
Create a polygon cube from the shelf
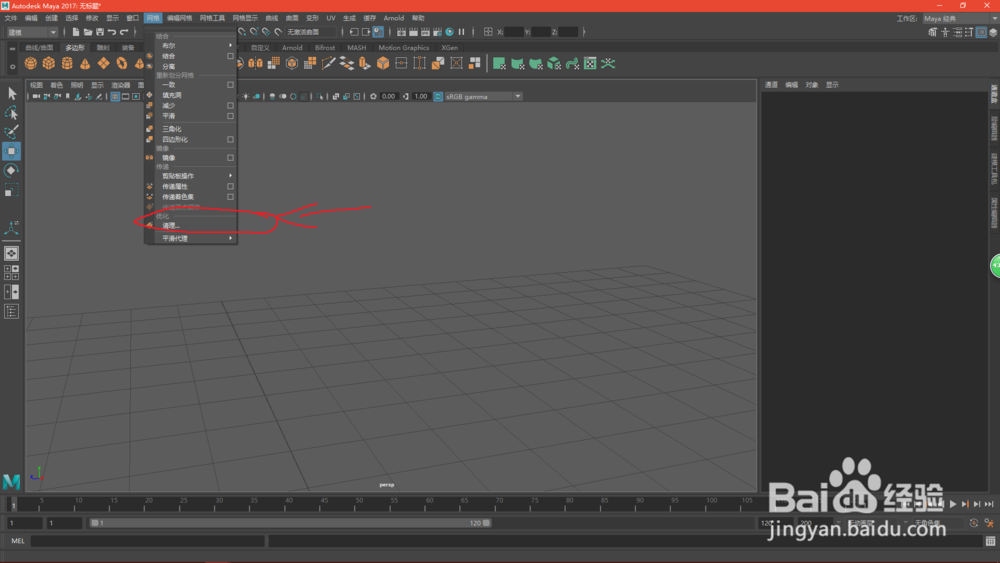click(x=49, y=63)
